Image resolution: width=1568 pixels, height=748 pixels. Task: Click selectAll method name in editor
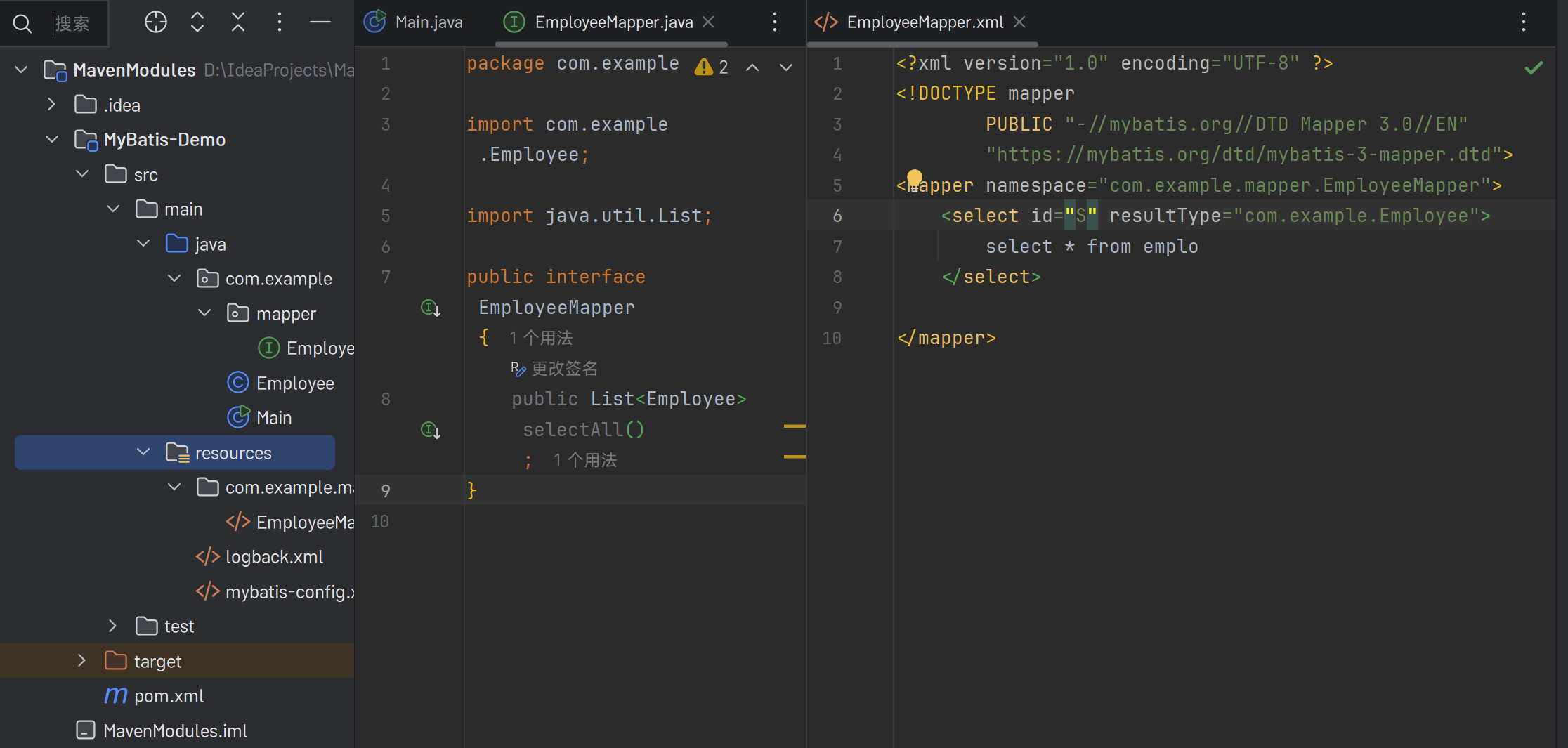[573, 429]
